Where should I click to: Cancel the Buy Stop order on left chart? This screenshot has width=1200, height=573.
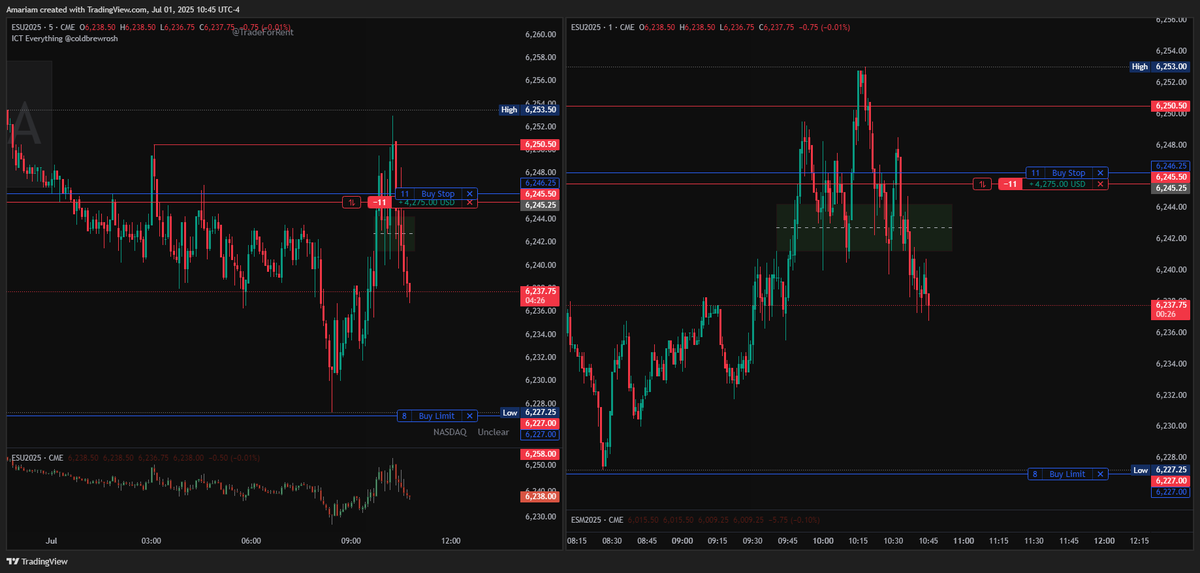(x=470, y=194)
